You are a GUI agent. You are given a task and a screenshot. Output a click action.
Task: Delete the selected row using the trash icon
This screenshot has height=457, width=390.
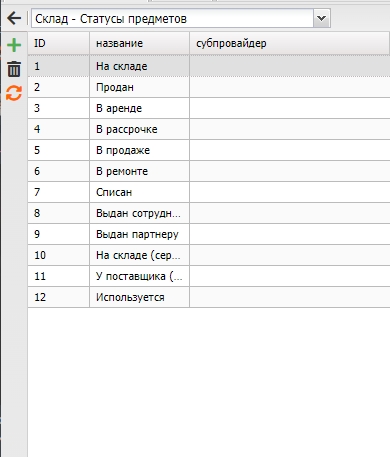tap(14, 69)
